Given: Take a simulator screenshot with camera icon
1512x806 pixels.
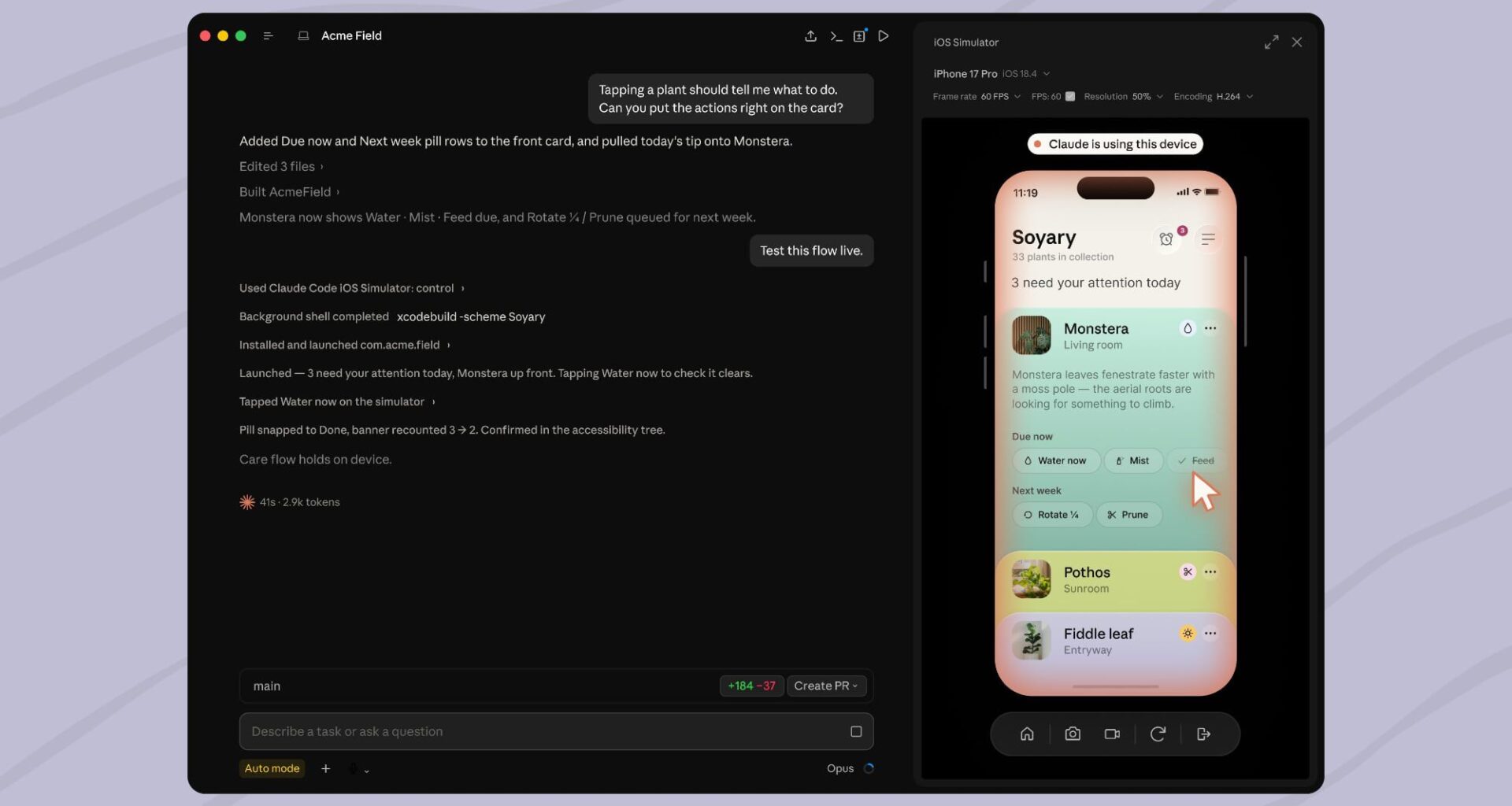Looking at the screenshot, I should (1073, 734).
